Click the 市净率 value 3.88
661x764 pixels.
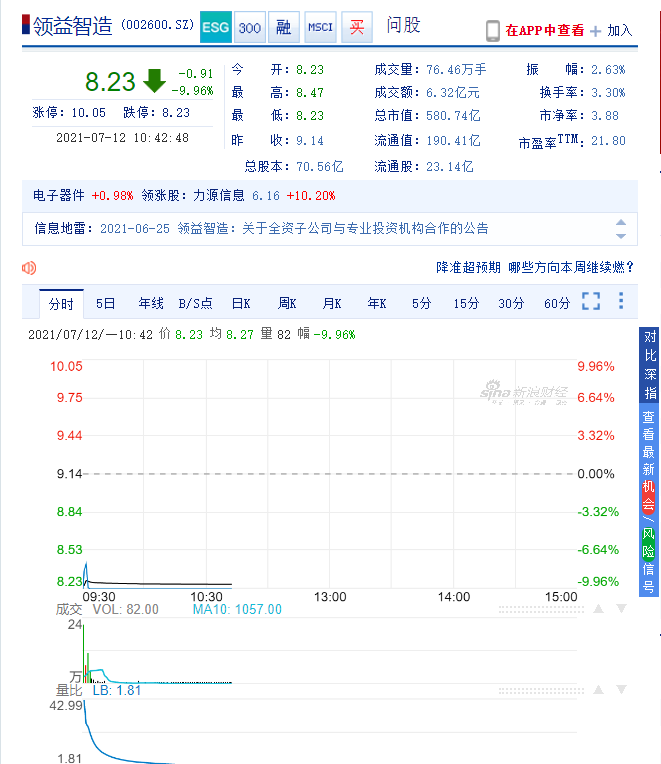click(604, 115)
